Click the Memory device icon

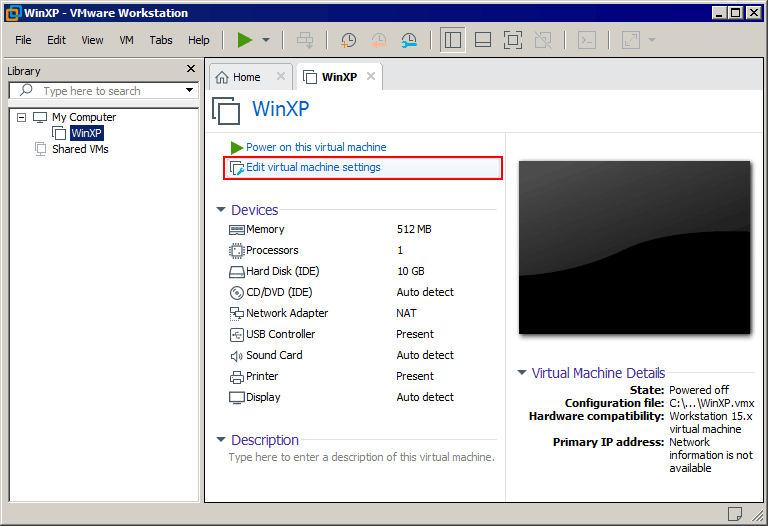point(237,230)
